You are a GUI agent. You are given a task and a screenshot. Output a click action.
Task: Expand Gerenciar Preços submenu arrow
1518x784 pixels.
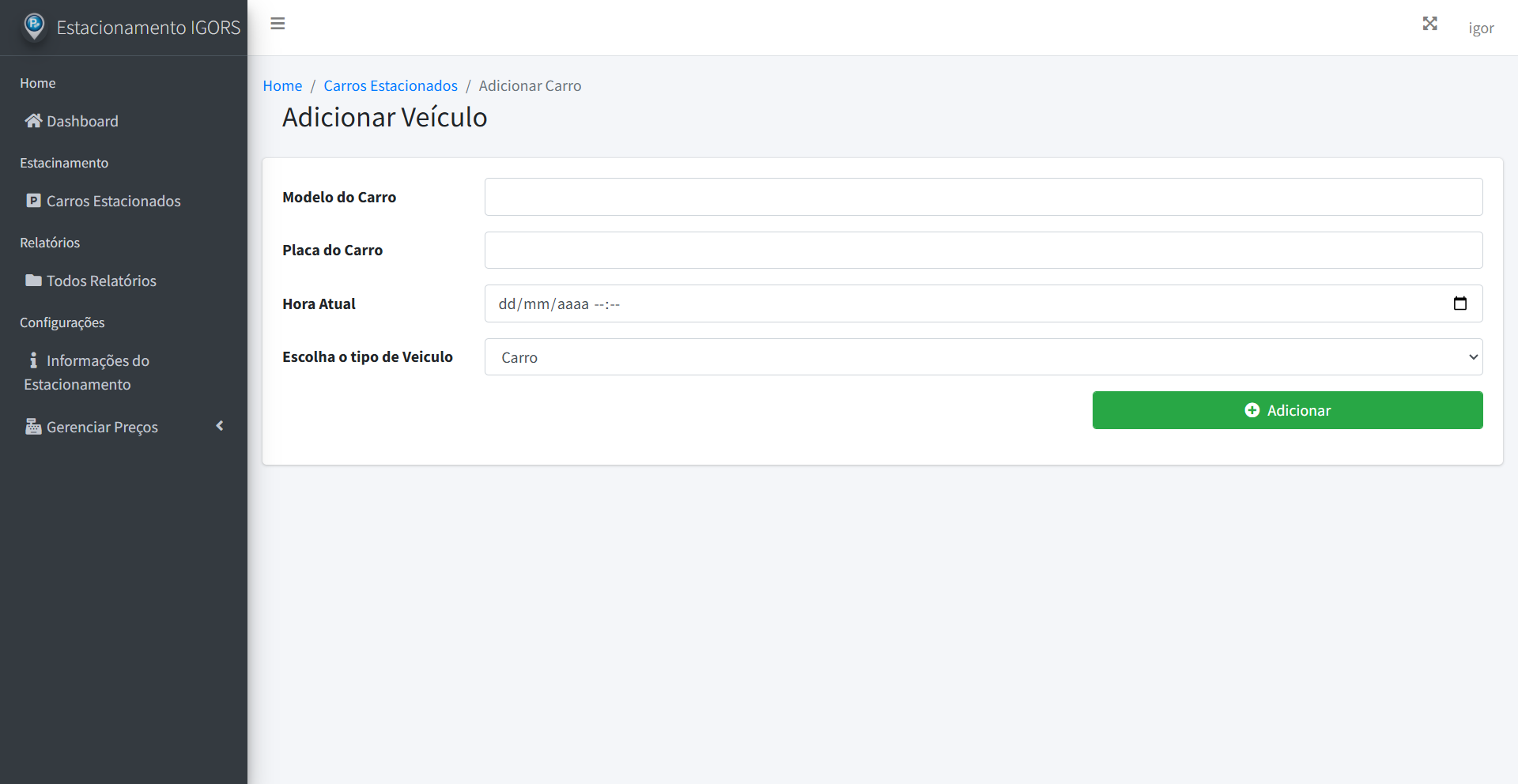click(x=220, y=426)
